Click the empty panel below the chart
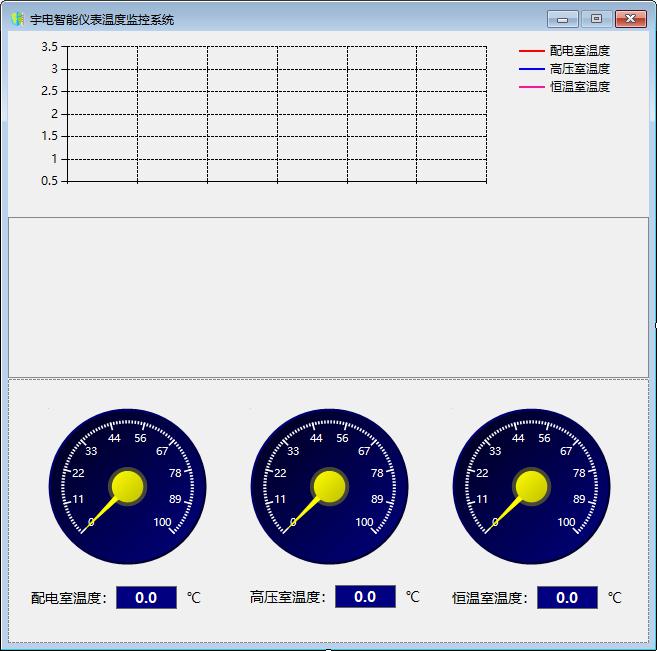This screenshot has width=657, height=651. pyautogui.click(x=328, y=297)
